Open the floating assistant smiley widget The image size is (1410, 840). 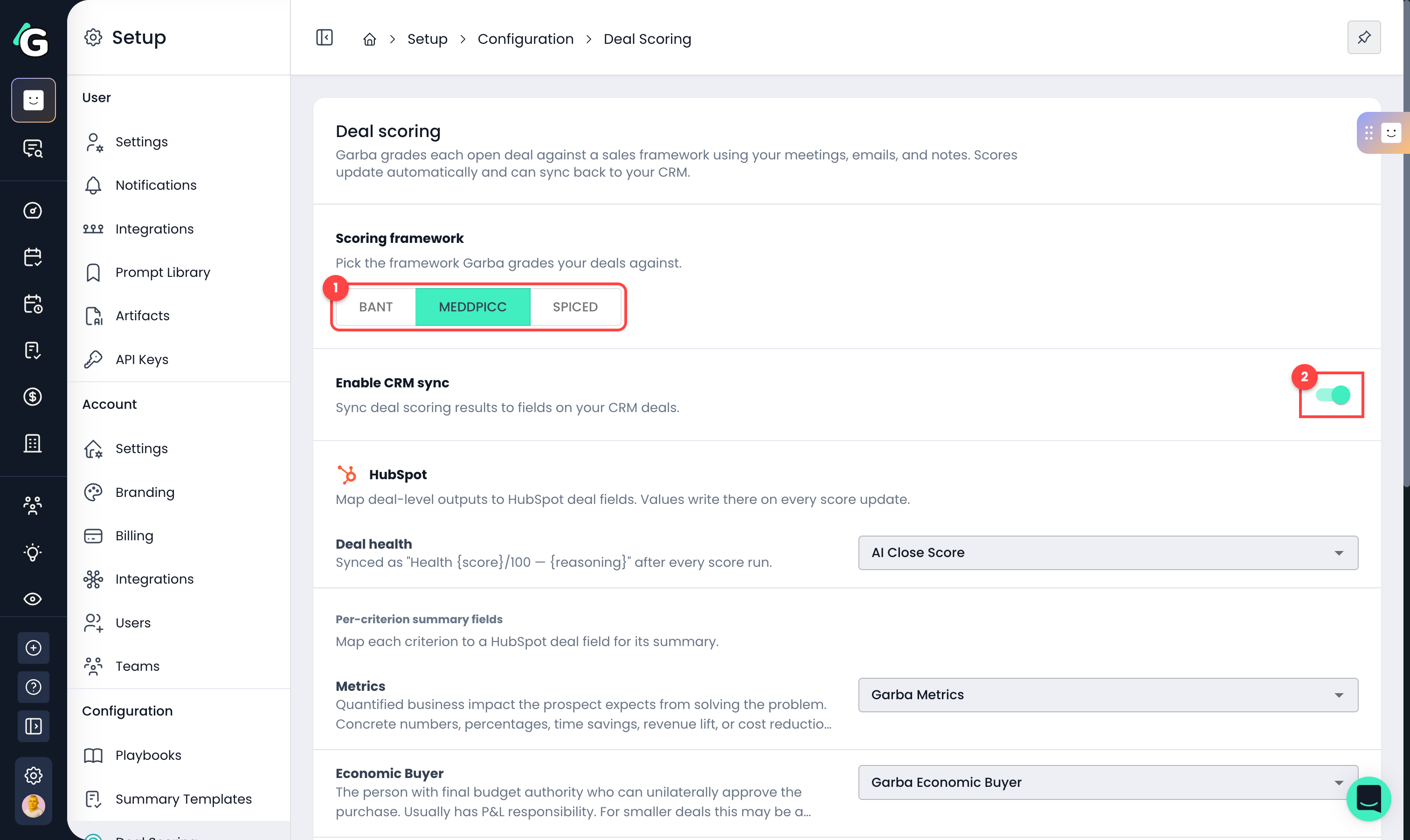pos(1391,133)
